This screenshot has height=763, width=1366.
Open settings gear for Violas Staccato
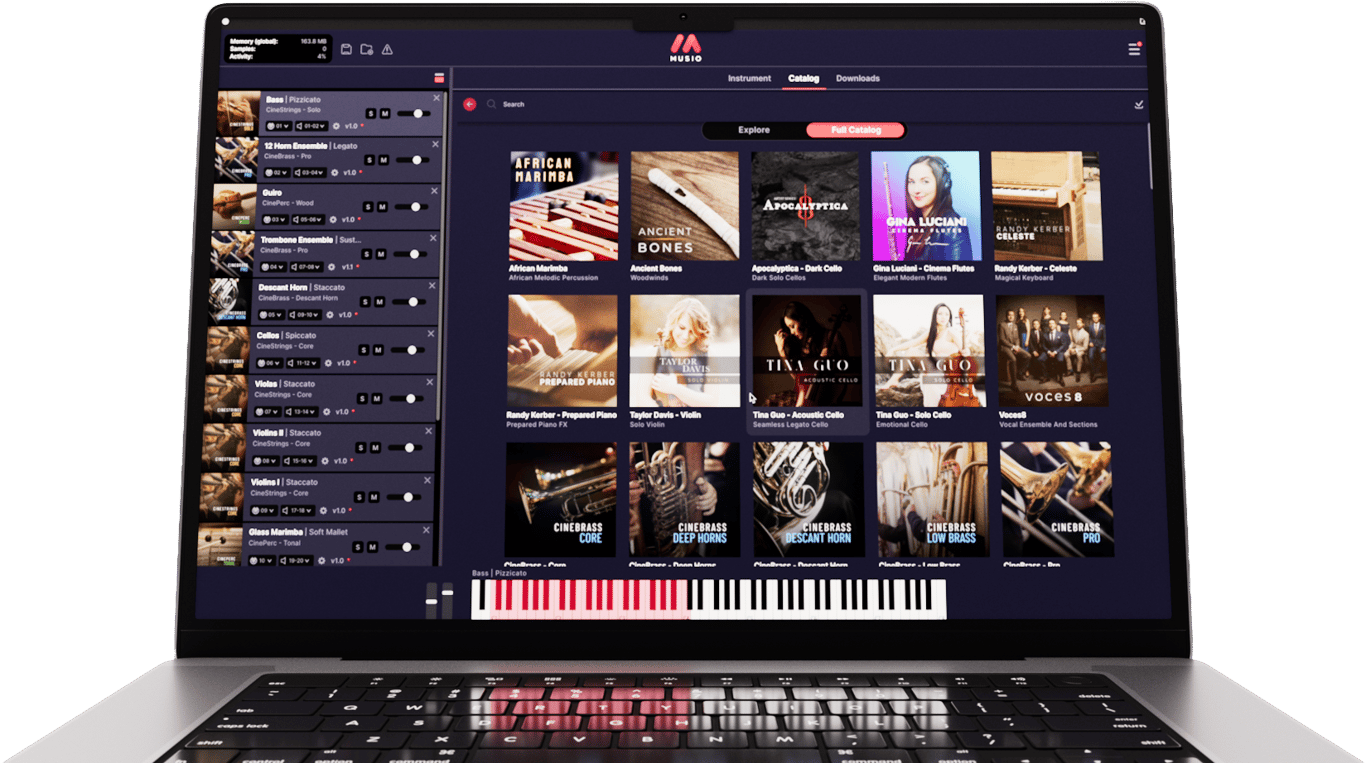pos(326,411)
